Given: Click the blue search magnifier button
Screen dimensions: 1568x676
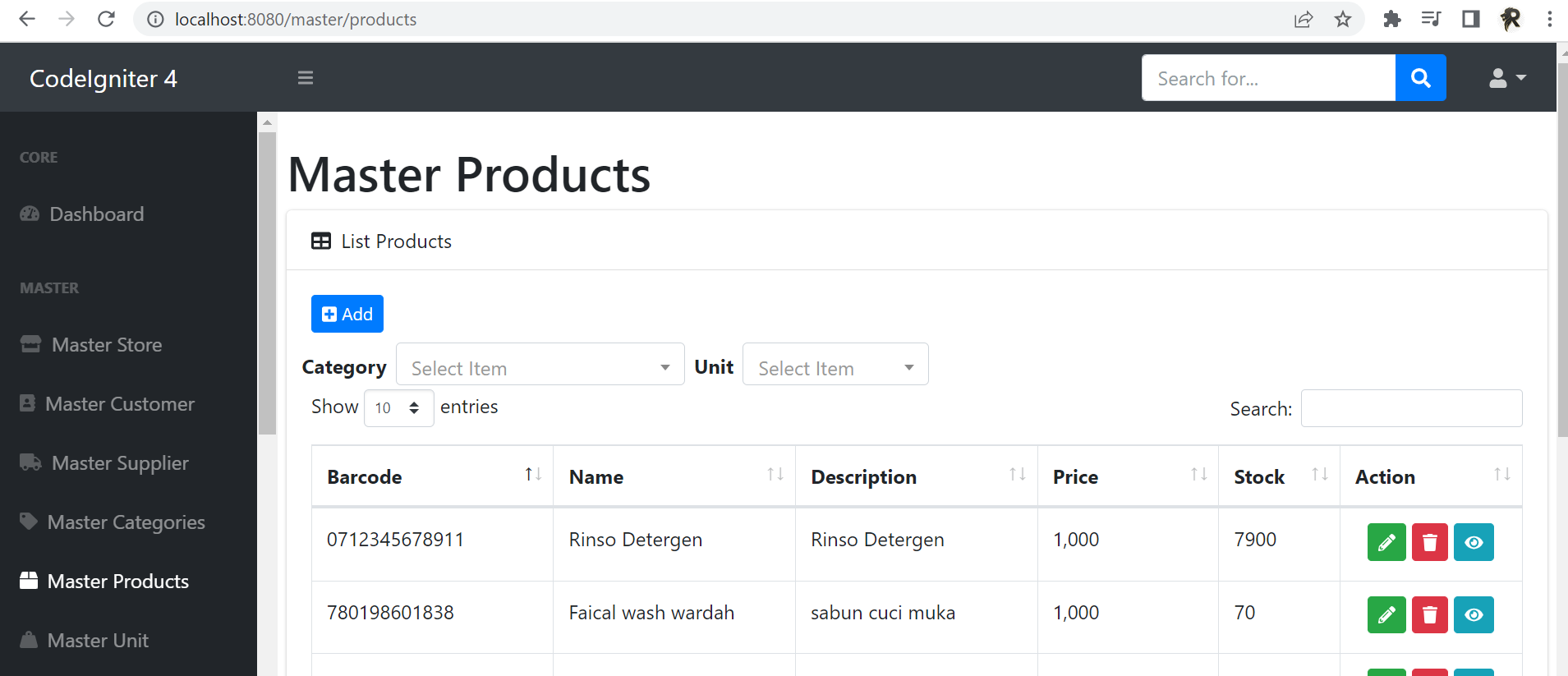Looking at the screenshot, I should [1421, 78].
